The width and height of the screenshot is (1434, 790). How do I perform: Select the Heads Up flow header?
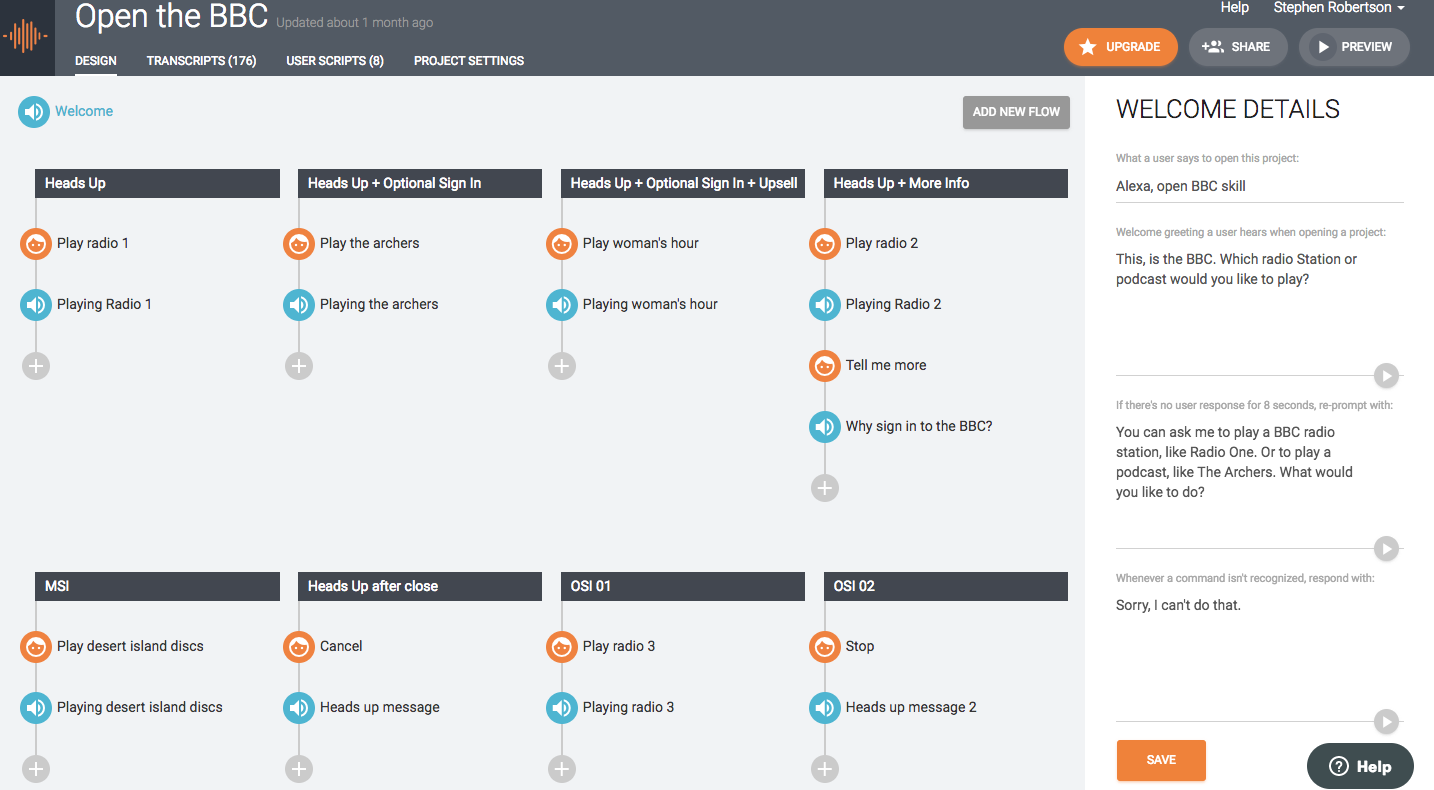(157, 183)
